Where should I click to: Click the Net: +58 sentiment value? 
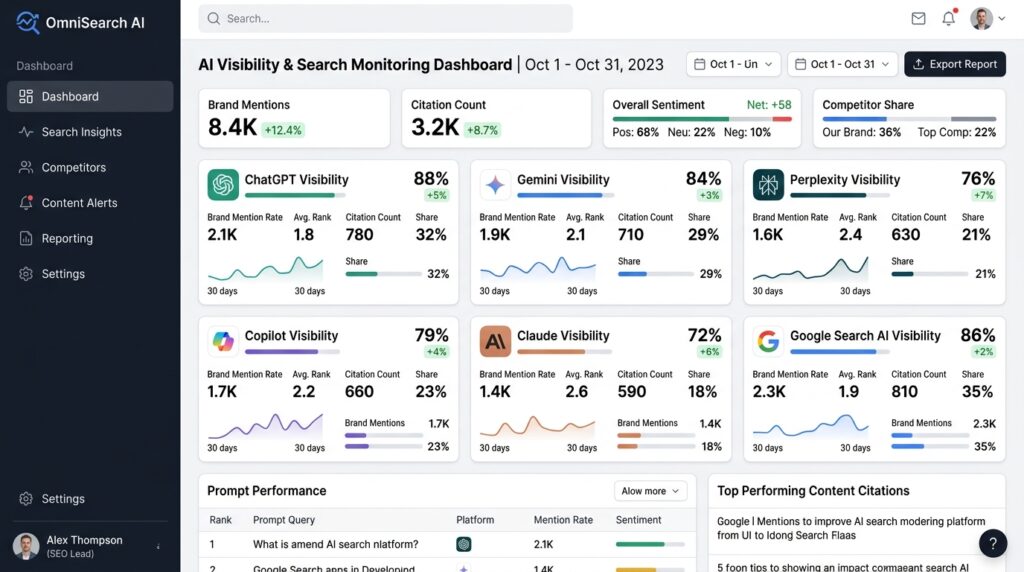click(x=769, y=104)
